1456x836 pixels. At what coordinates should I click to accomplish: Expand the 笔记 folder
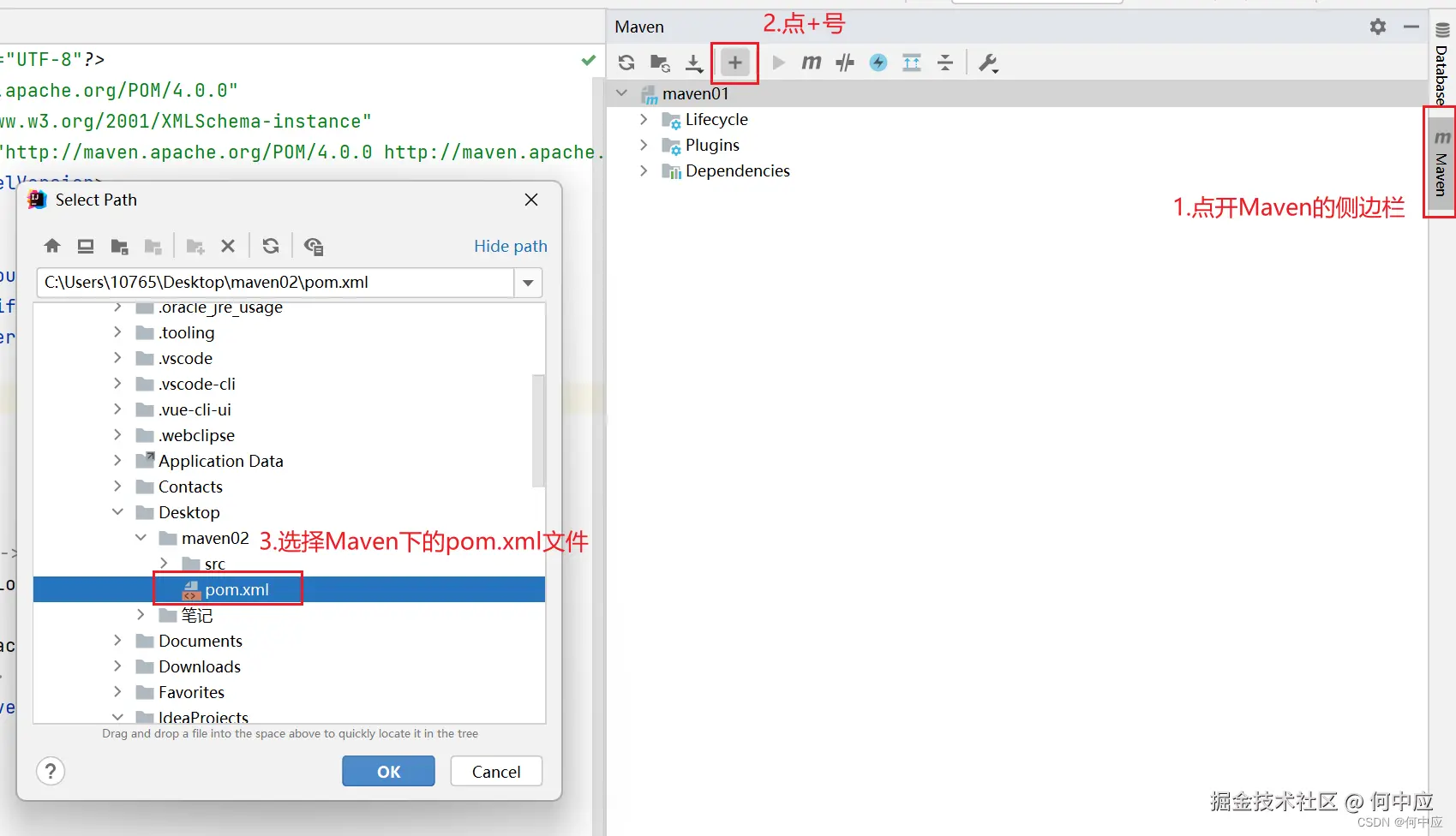(x=141, y=615)
